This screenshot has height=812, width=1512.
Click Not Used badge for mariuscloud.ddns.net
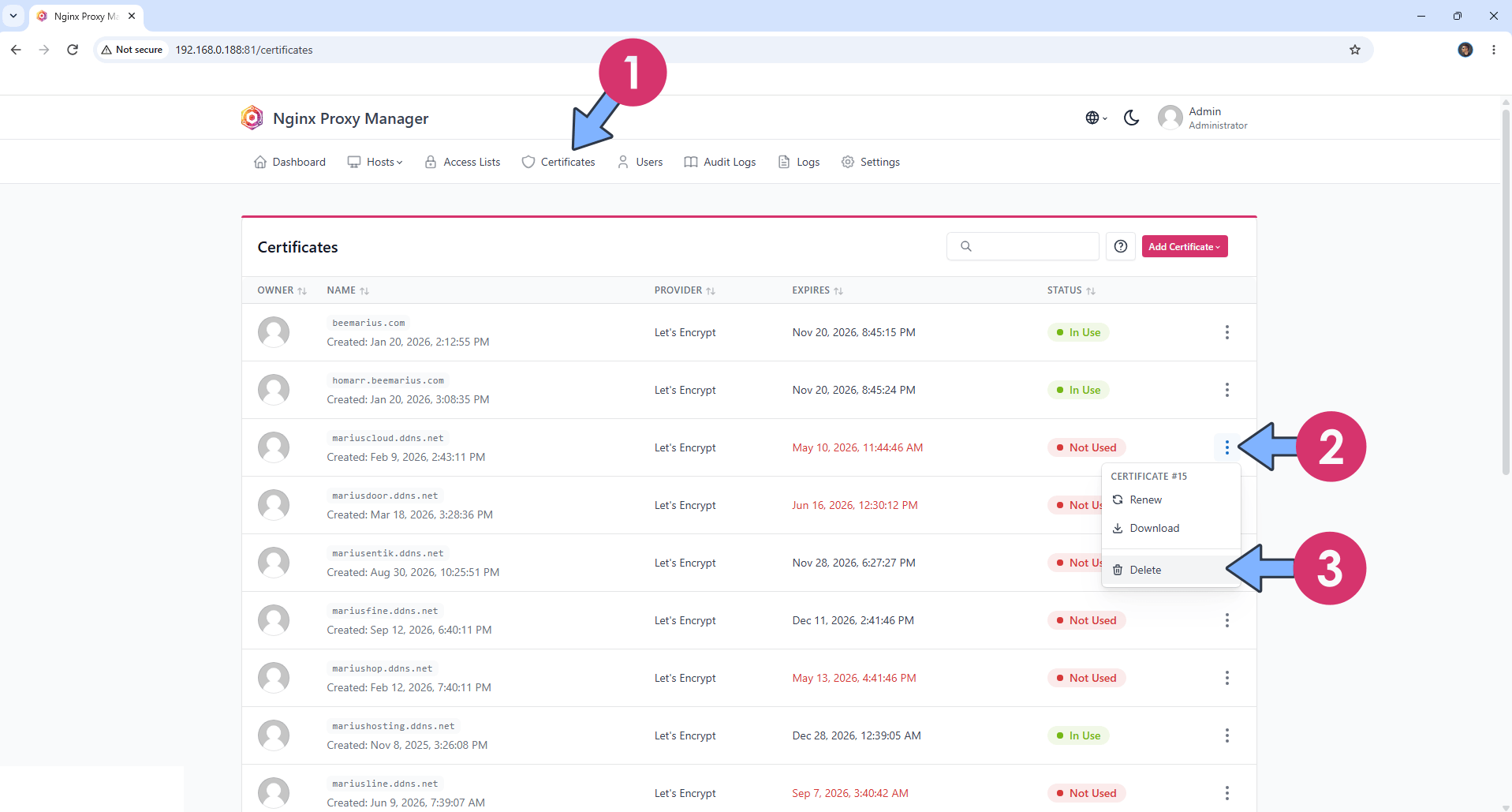pyautogui.click(x=1086, y=447)
